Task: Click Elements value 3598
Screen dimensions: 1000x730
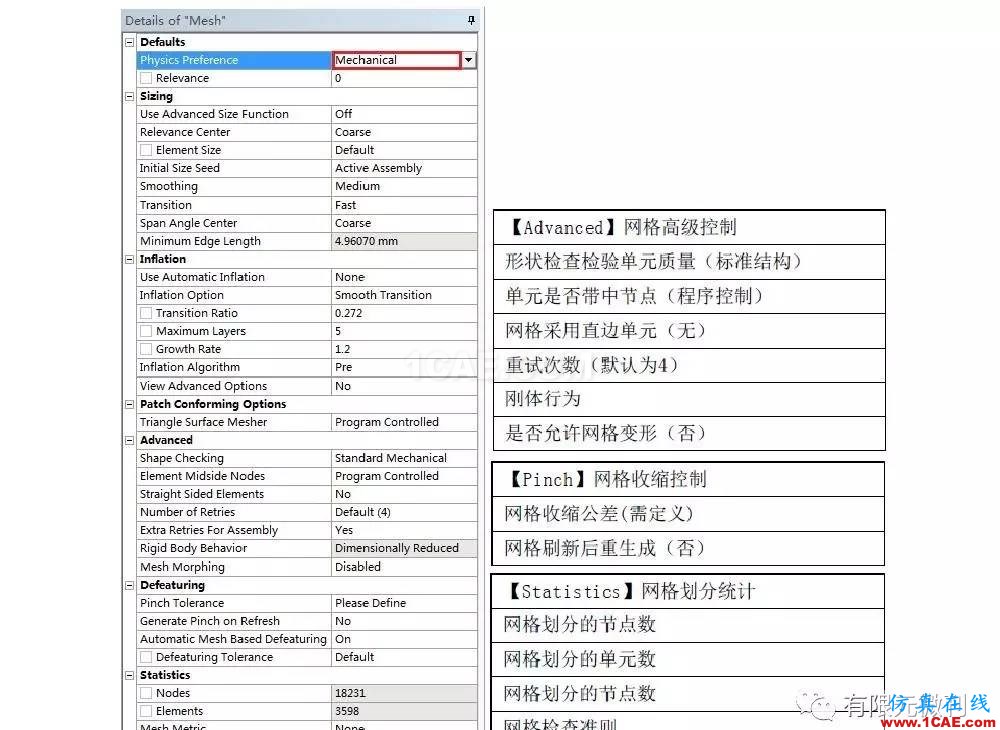Action: [x=404, y=712]
